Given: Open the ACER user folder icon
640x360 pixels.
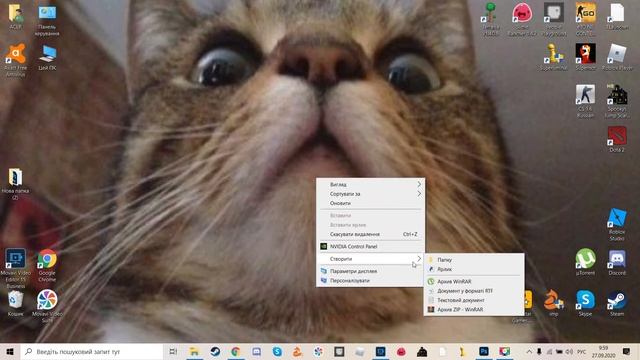Looking at the screenshot, I should (16, 16).
